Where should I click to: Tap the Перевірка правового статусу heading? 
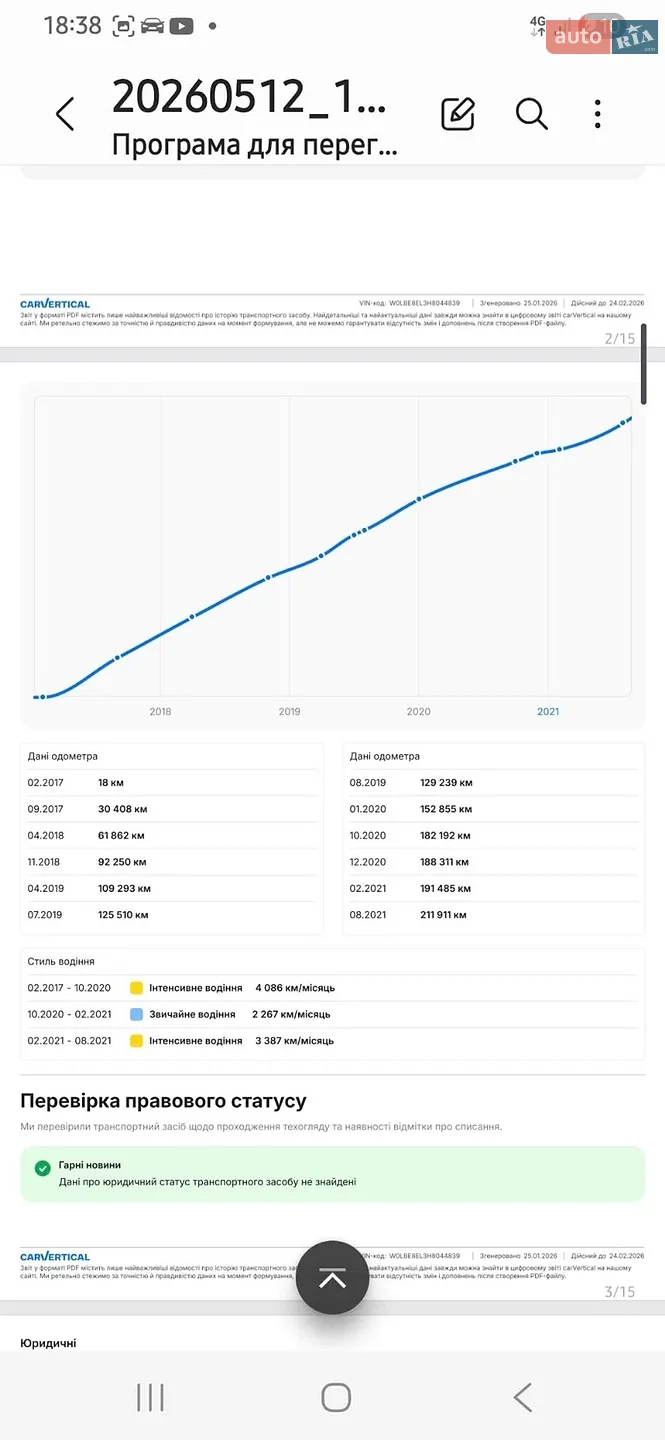point(163,1101)
